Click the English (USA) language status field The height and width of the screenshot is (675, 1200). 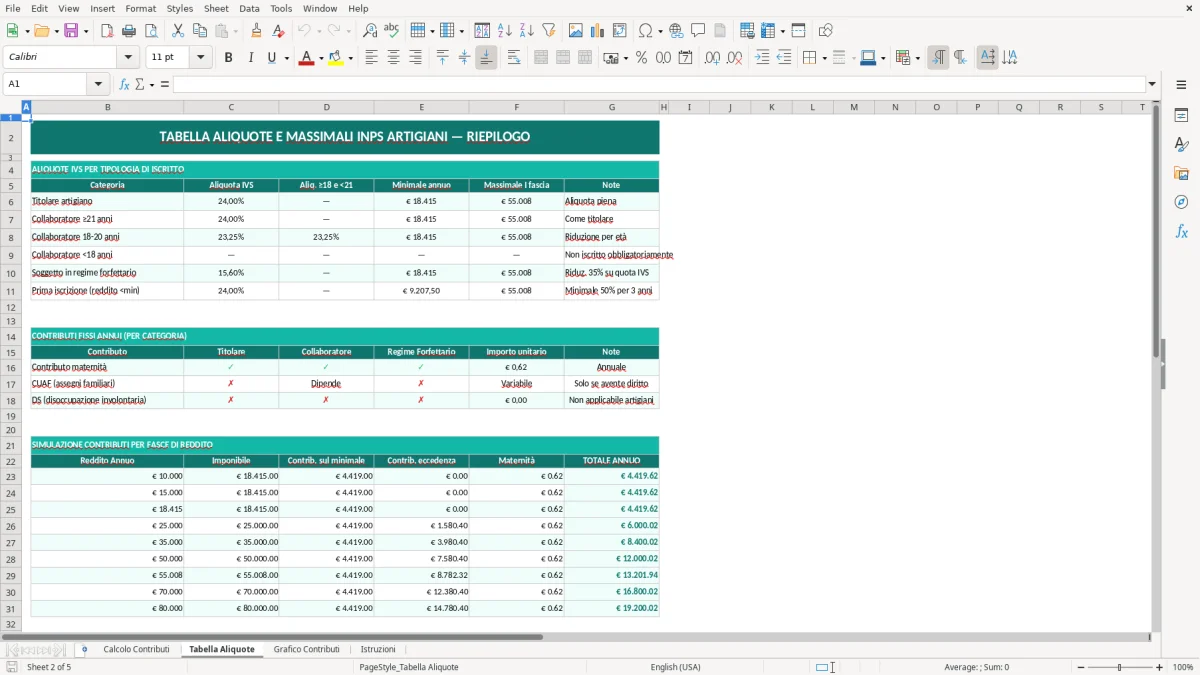675,667
